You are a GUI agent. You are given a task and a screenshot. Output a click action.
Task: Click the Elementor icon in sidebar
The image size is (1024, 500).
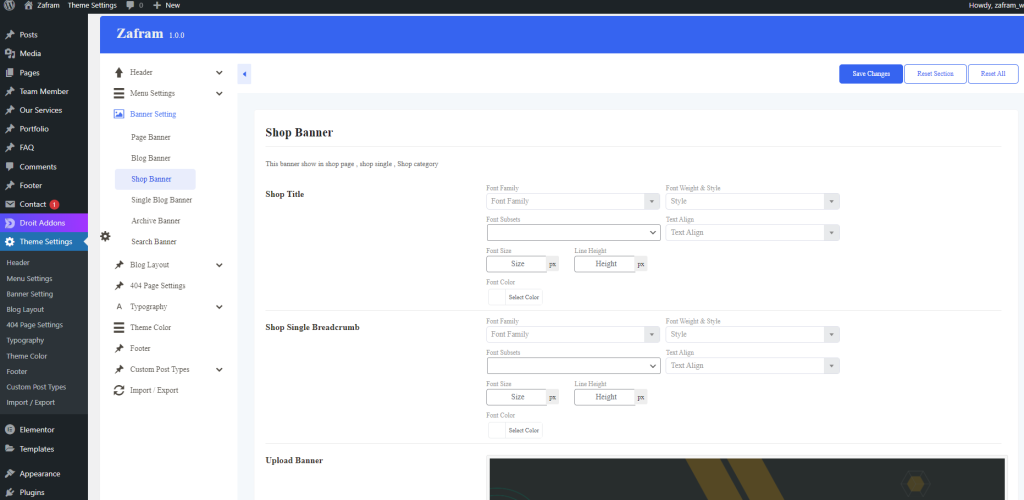(10, 429)
